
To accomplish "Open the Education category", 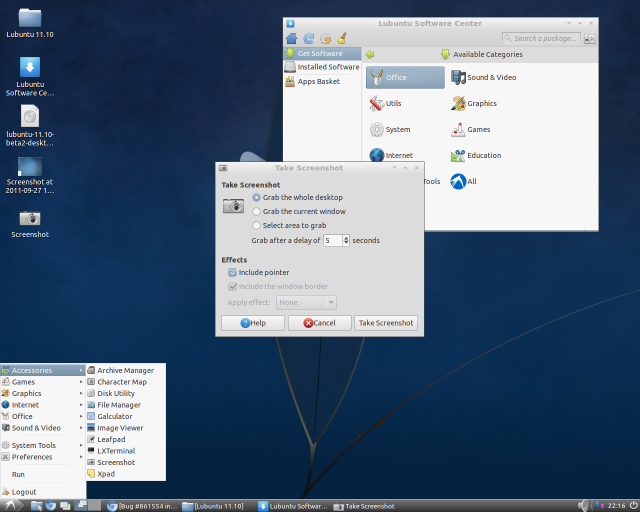I will (476, 156).
